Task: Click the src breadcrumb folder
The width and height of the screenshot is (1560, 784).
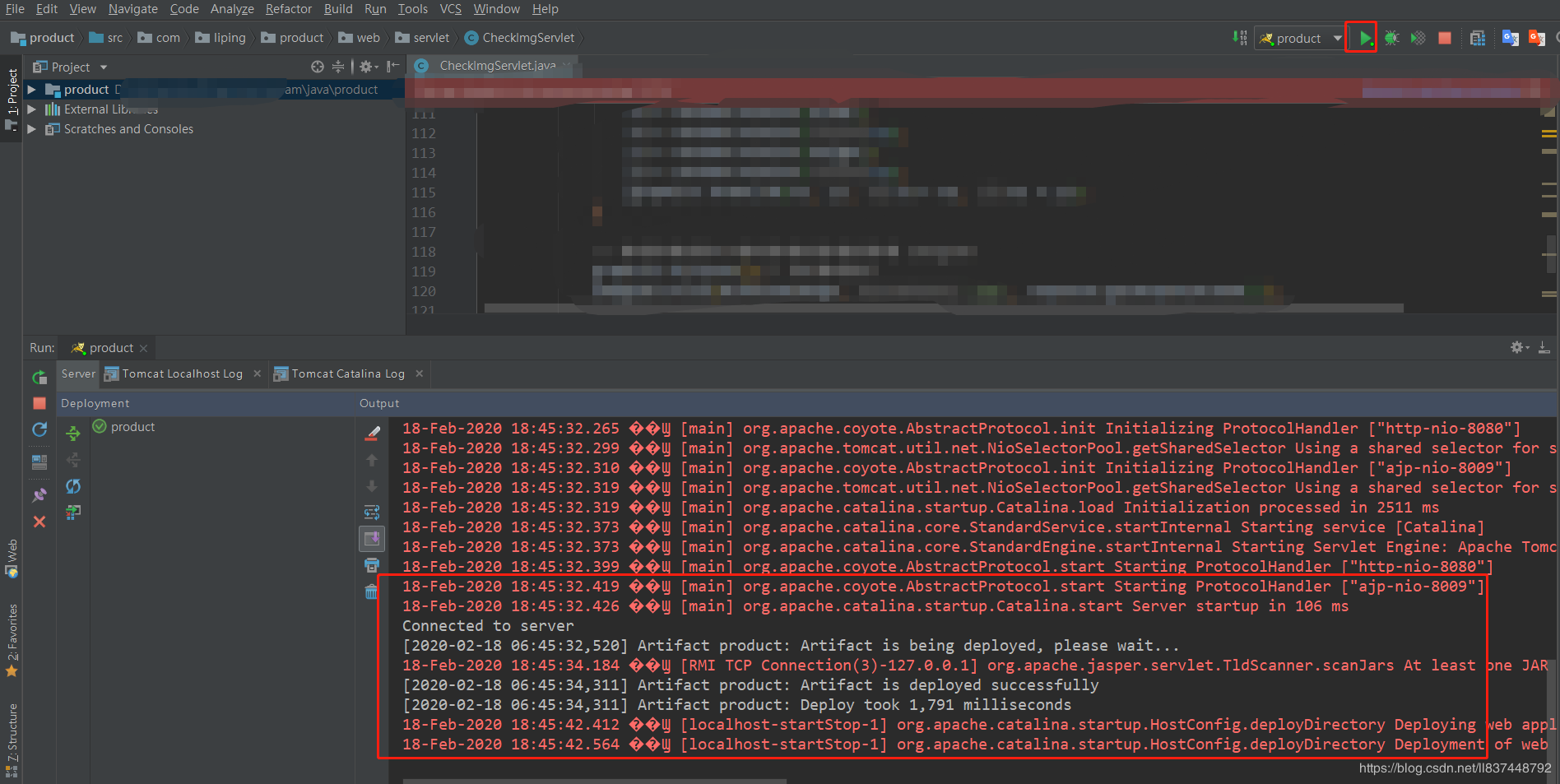Action: point(106,38)
